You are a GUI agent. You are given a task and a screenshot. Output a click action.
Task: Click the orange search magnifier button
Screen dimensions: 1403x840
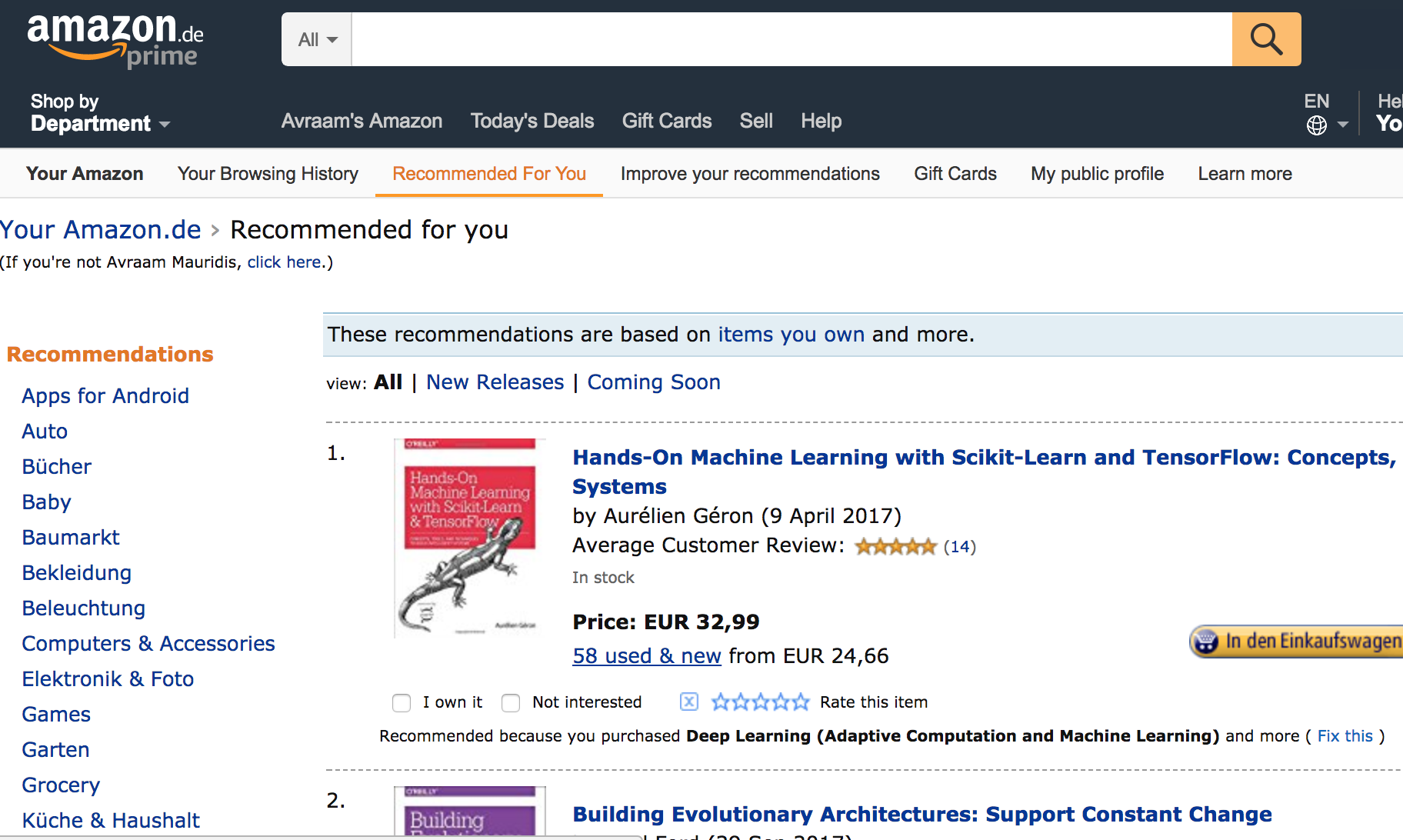(x=1266, y=39)
